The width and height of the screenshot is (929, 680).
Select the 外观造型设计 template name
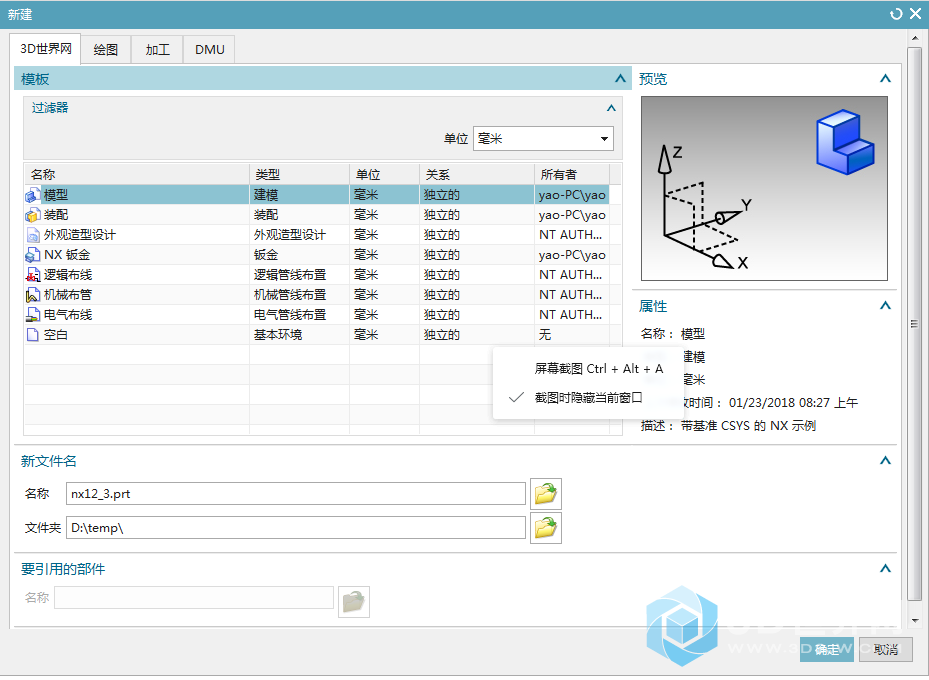tap(79, 235)
